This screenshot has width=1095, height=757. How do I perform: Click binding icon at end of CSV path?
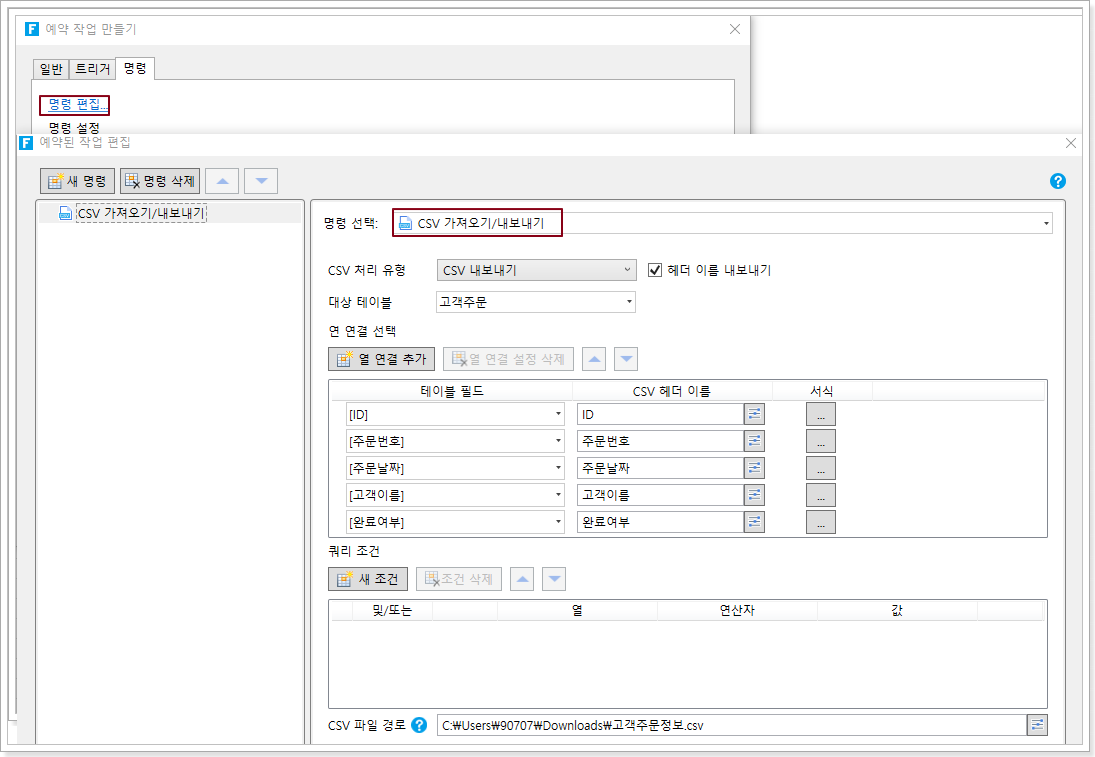(1037, 725)
